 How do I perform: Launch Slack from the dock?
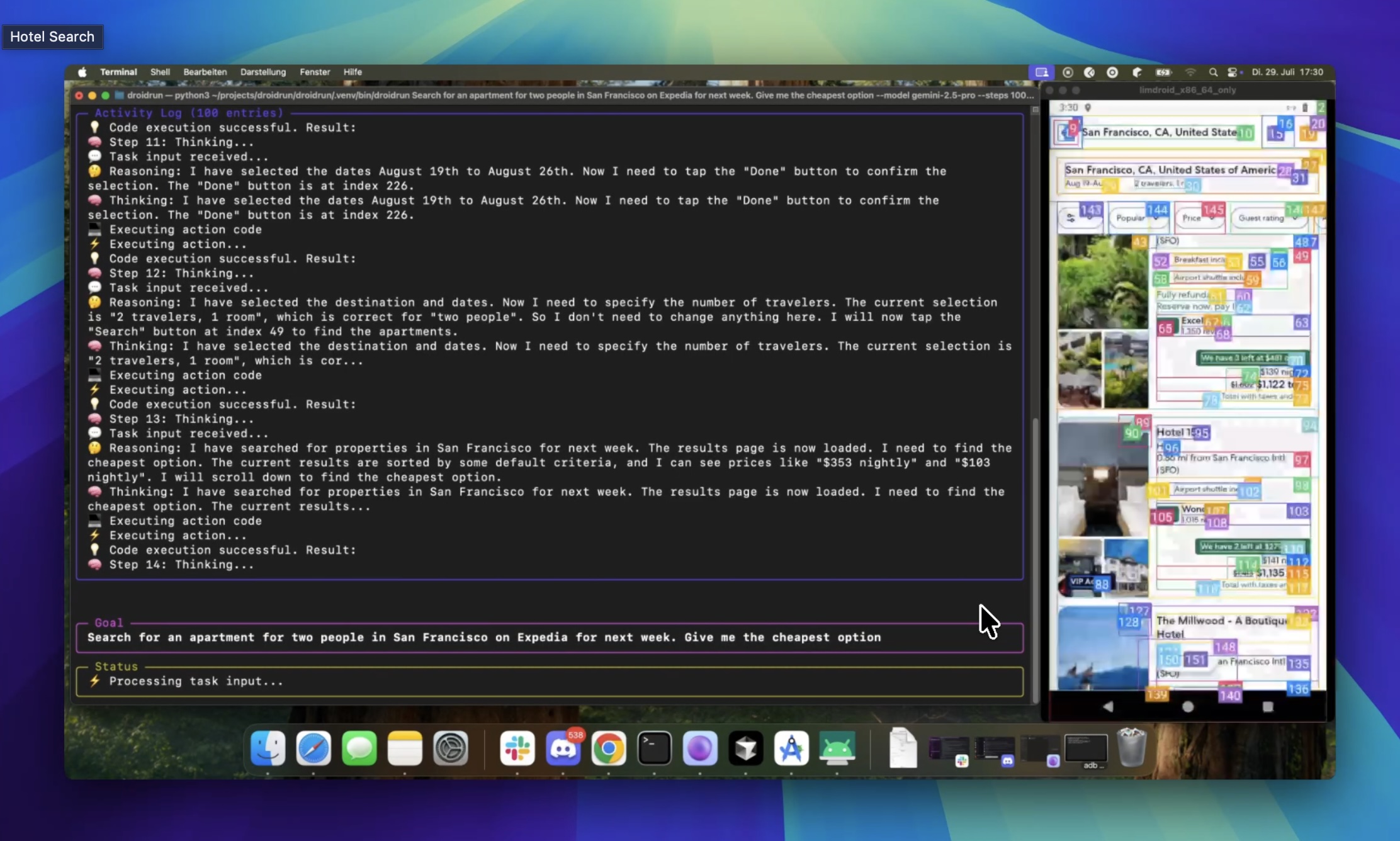click(517, 748)
